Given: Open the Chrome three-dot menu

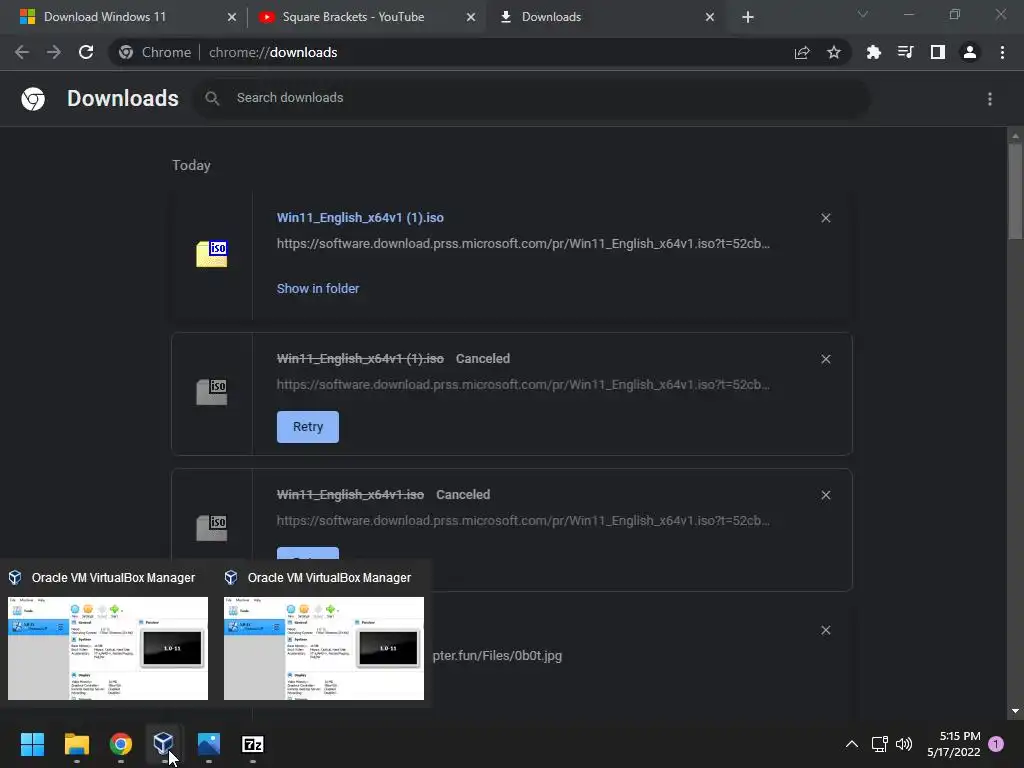Looking at the screenshot, I should click(x=1002, y=52).
